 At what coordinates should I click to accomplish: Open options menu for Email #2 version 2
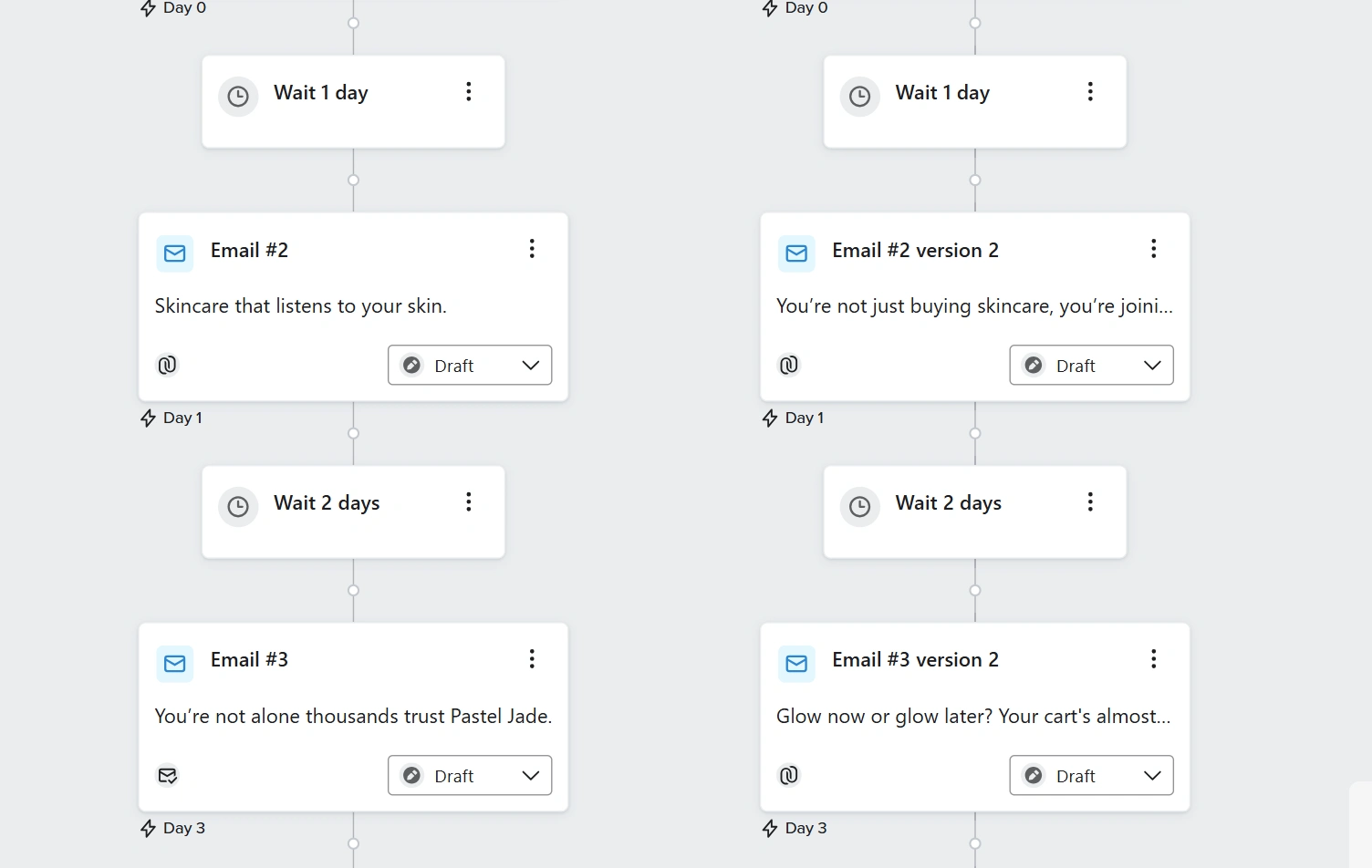pyautogui.click(x=1153, y=249)
